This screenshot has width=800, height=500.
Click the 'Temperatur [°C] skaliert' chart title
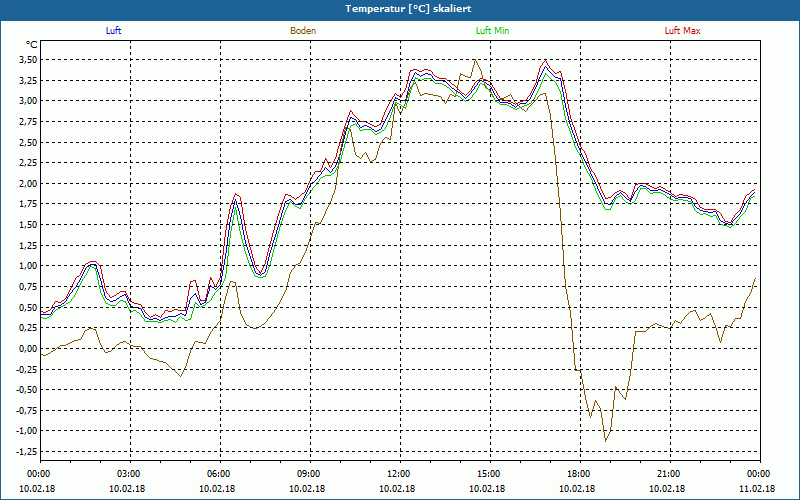tap(408, 9)
